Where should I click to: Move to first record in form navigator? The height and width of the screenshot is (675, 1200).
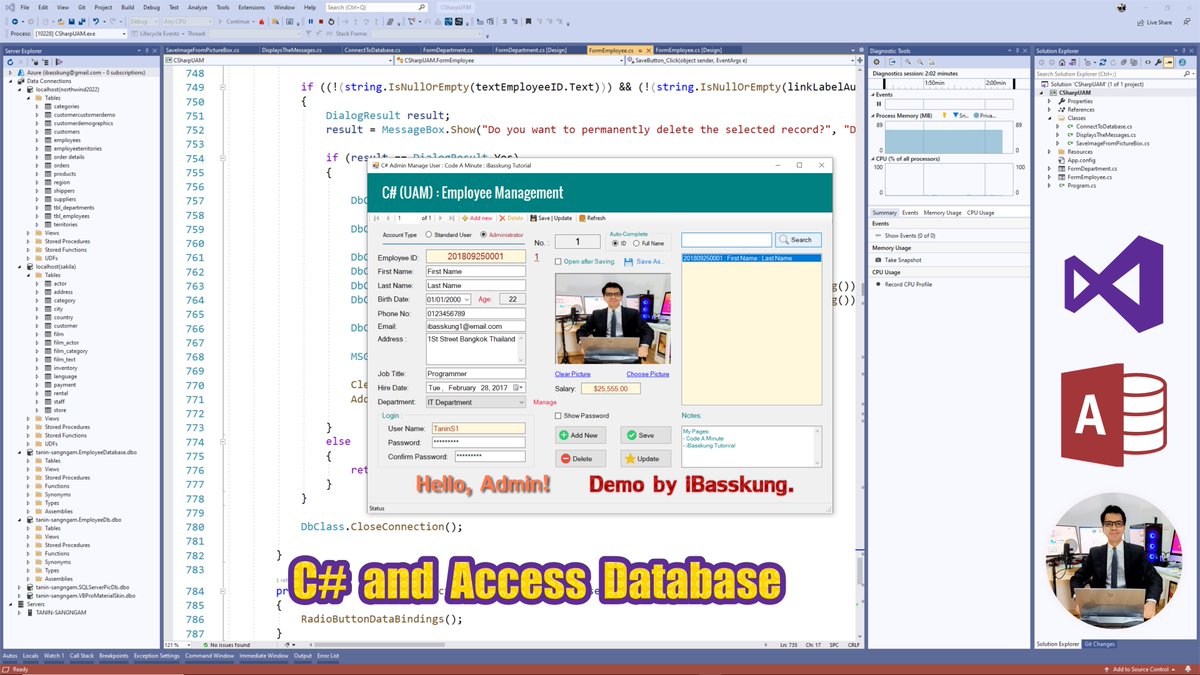tap(376, 218)
